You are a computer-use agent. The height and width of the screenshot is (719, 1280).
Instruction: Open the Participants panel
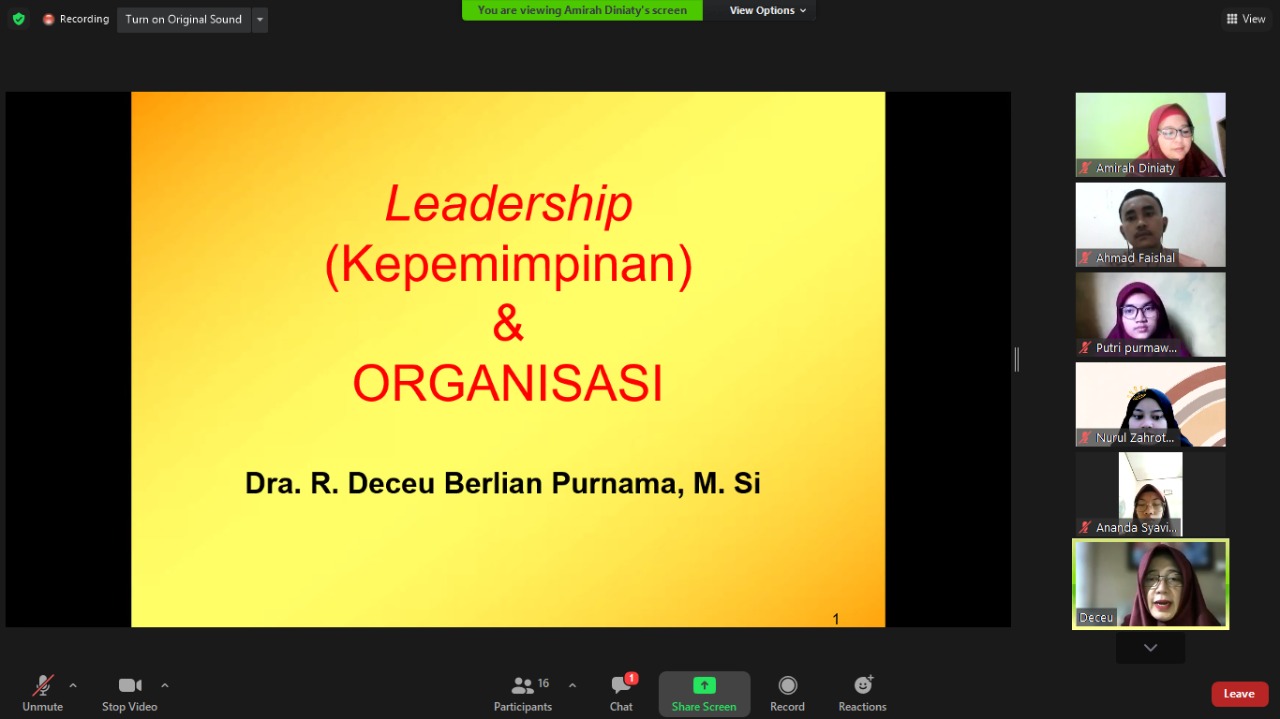pyautogui.click(x=522, y=690)
